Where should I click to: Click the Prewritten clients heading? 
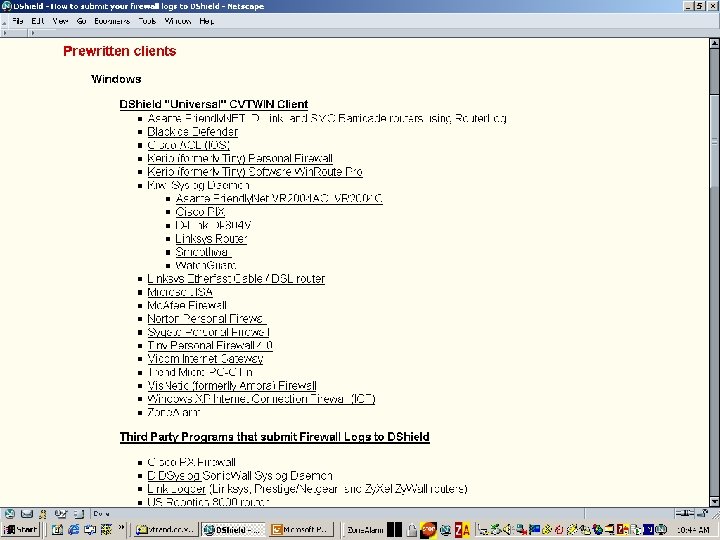tap(120, 51)
